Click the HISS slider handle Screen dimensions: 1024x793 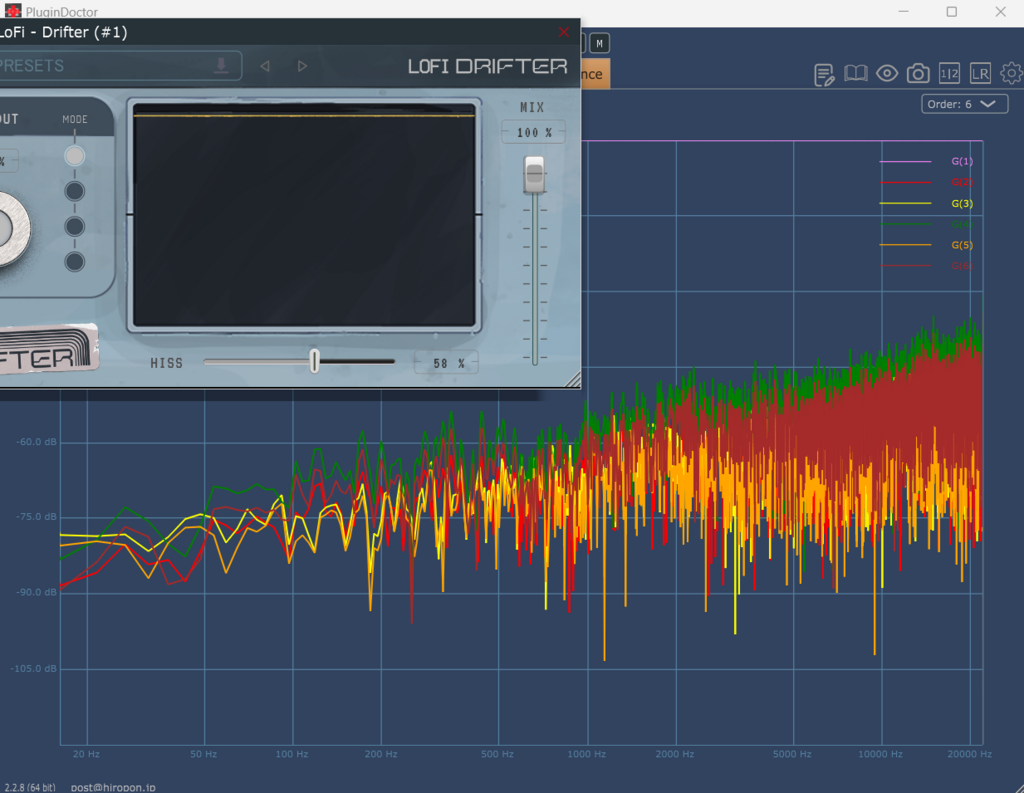click(x=315, y=361)
